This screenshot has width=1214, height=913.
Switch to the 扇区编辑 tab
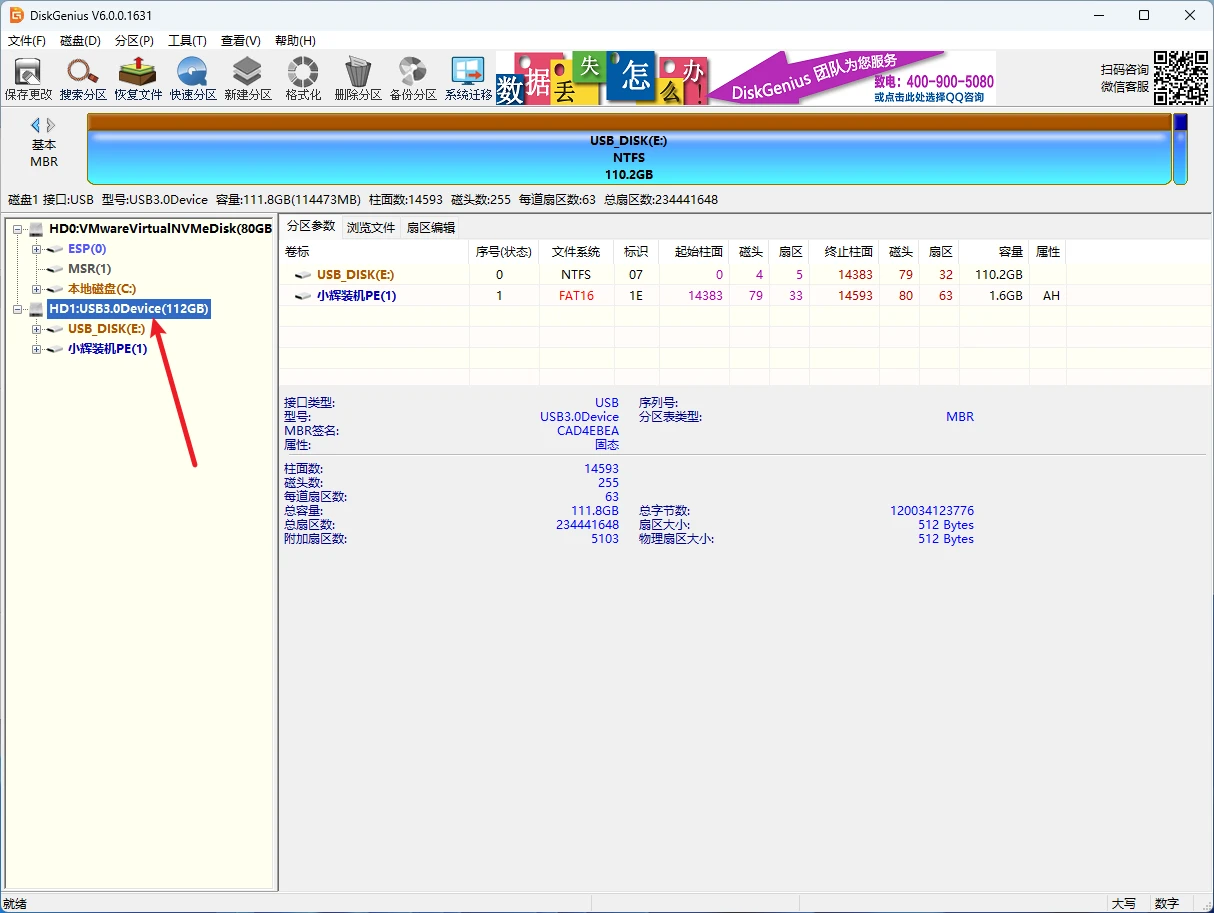click(431, 227)
